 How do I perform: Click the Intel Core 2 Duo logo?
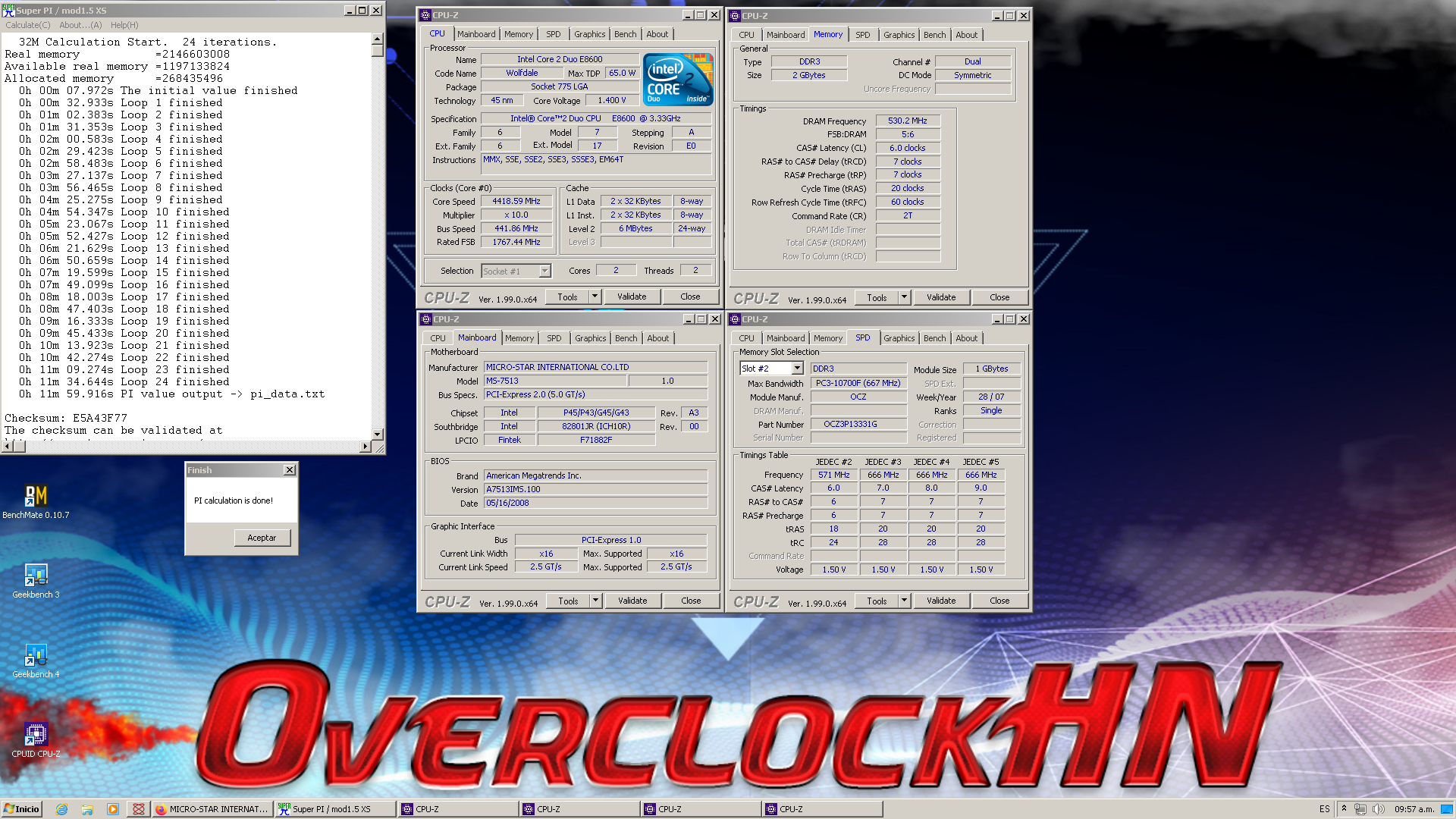pos(678,79)
